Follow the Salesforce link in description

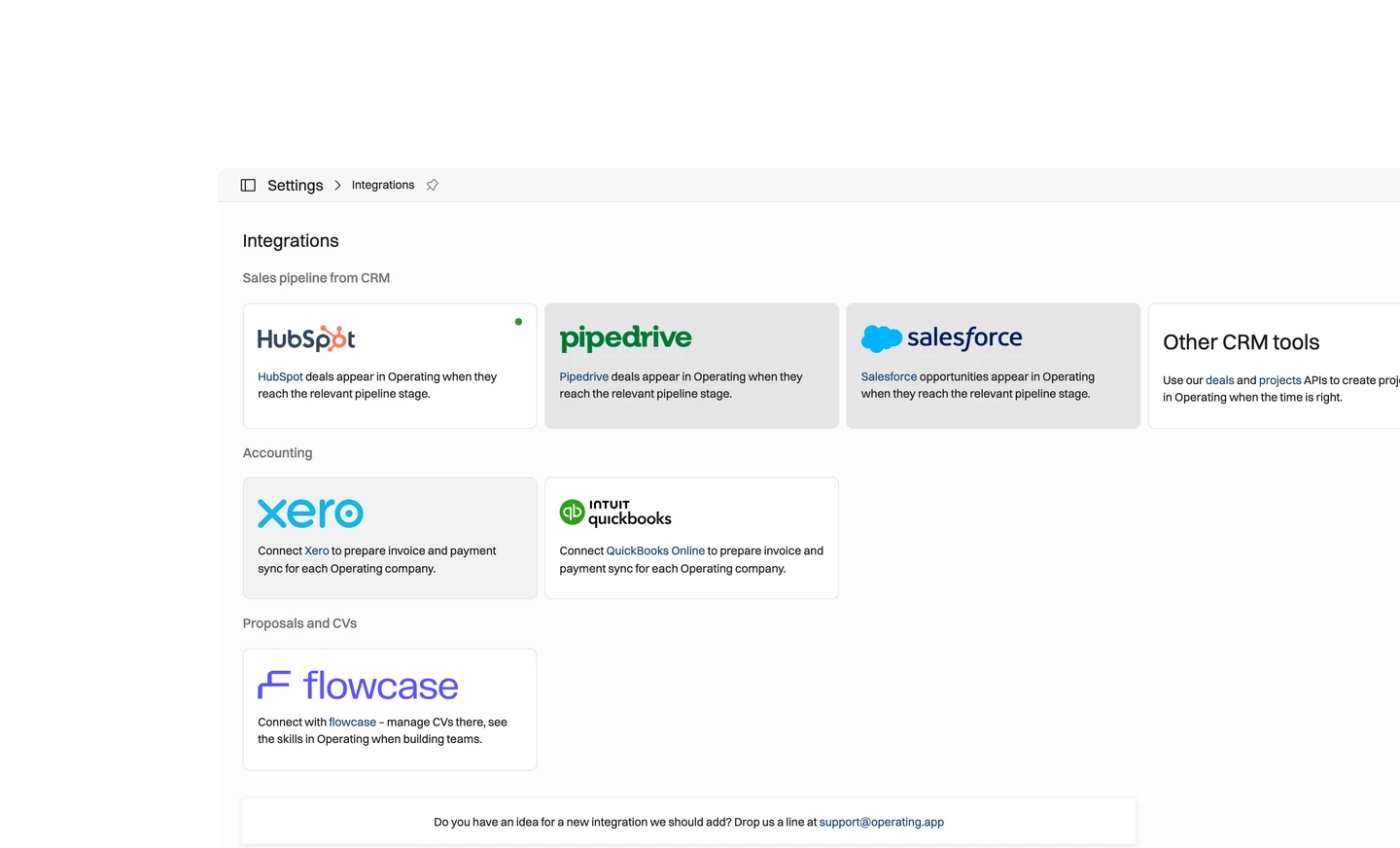tap(889, 376)
